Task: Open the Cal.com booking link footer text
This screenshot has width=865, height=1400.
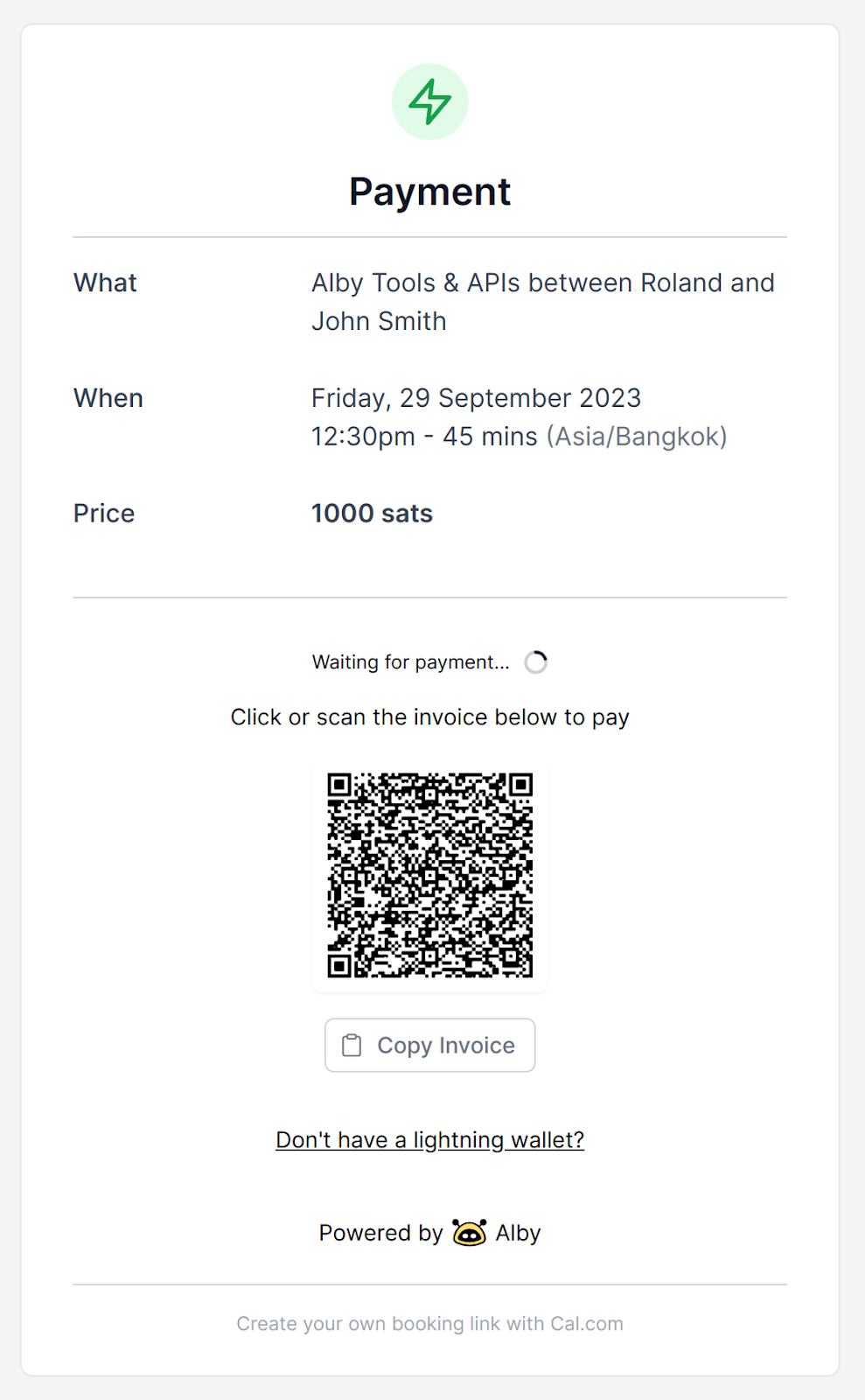Action: pos(429,1323)
